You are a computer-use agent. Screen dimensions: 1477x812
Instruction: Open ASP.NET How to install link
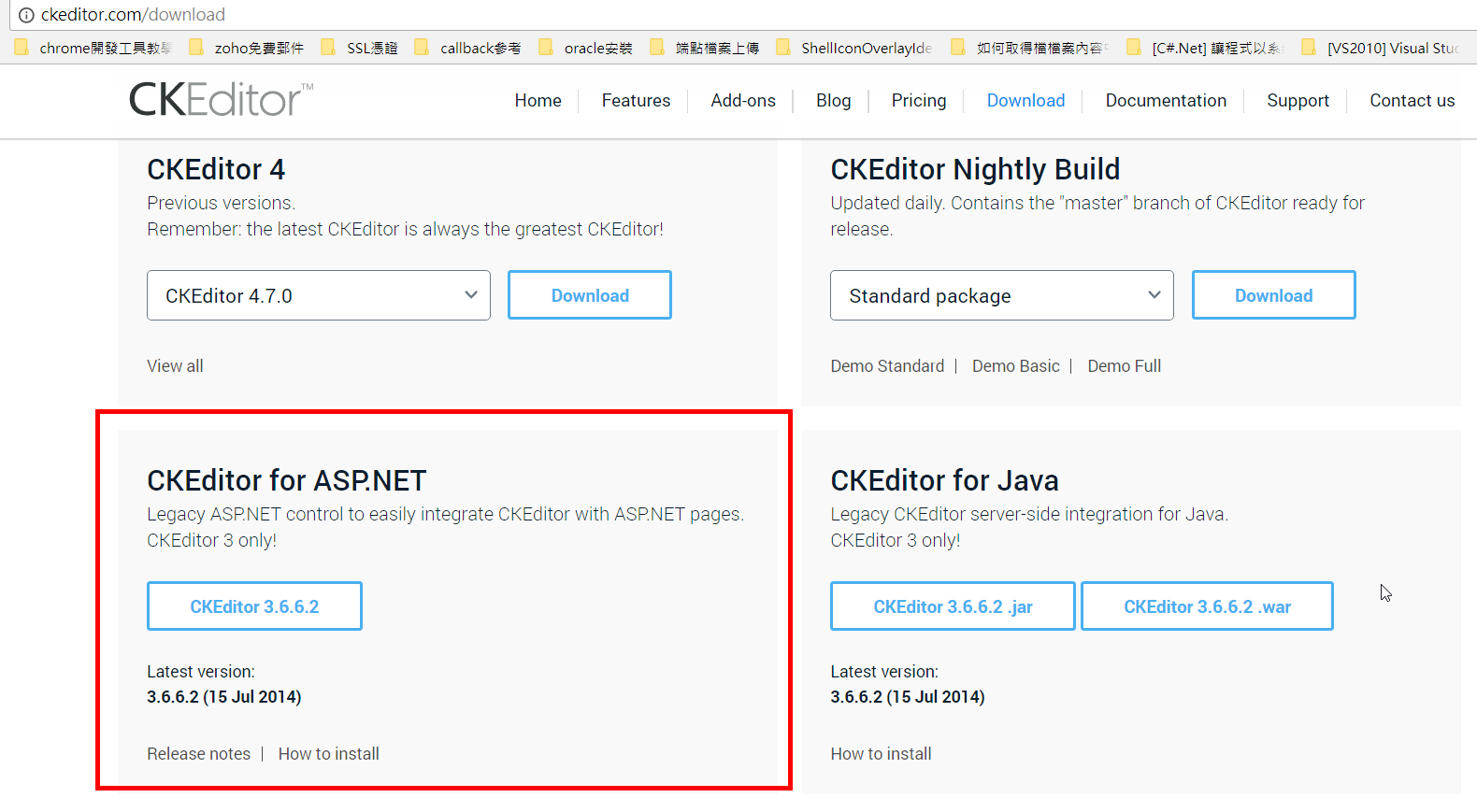328,754
